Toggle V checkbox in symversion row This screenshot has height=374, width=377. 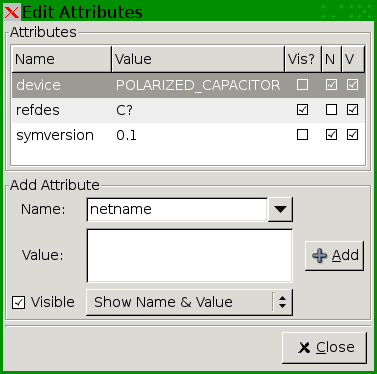[353, 135]
